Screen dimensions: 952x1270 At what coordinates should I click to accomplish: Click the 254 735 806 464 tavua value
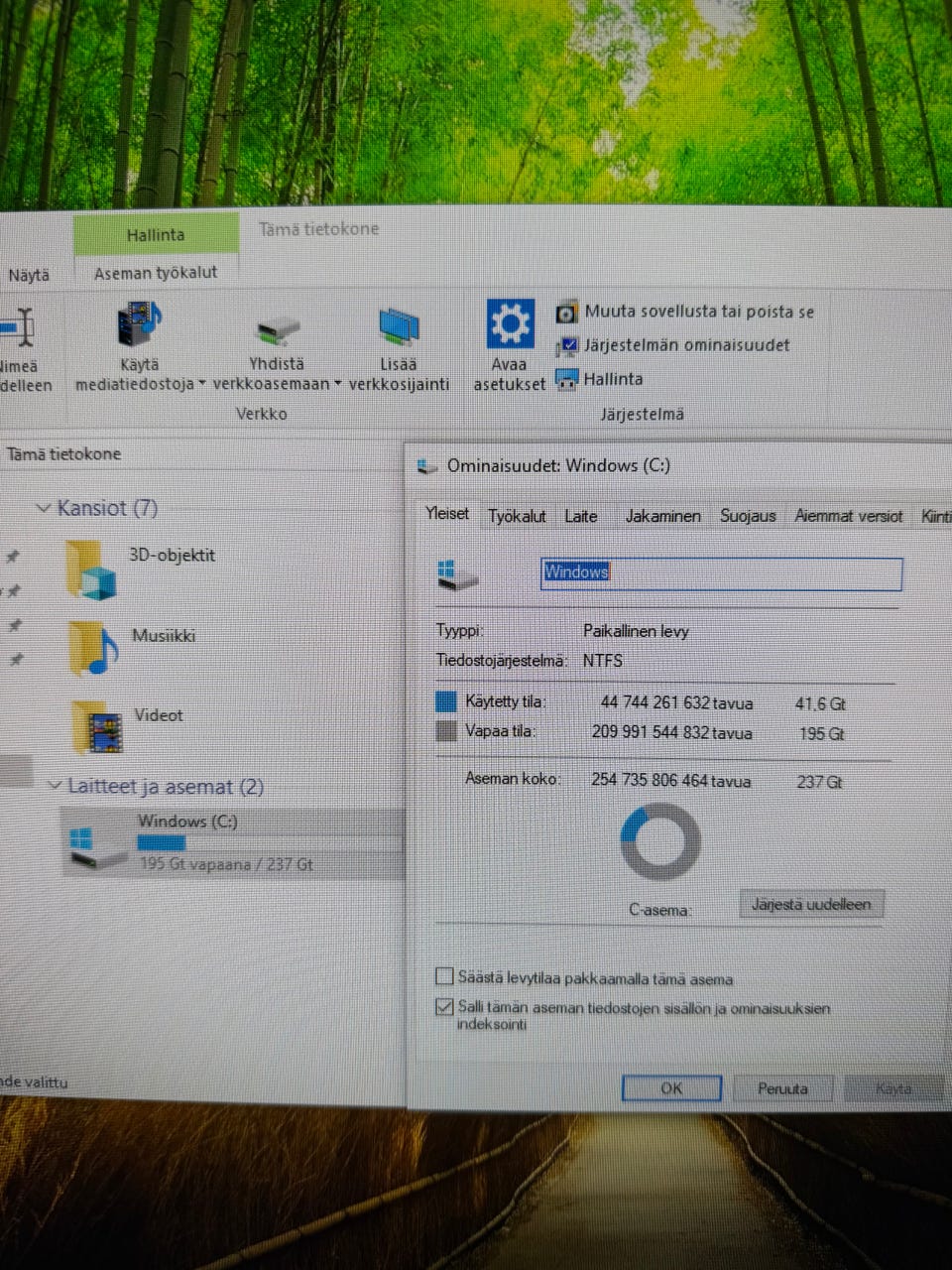point(670,781)
